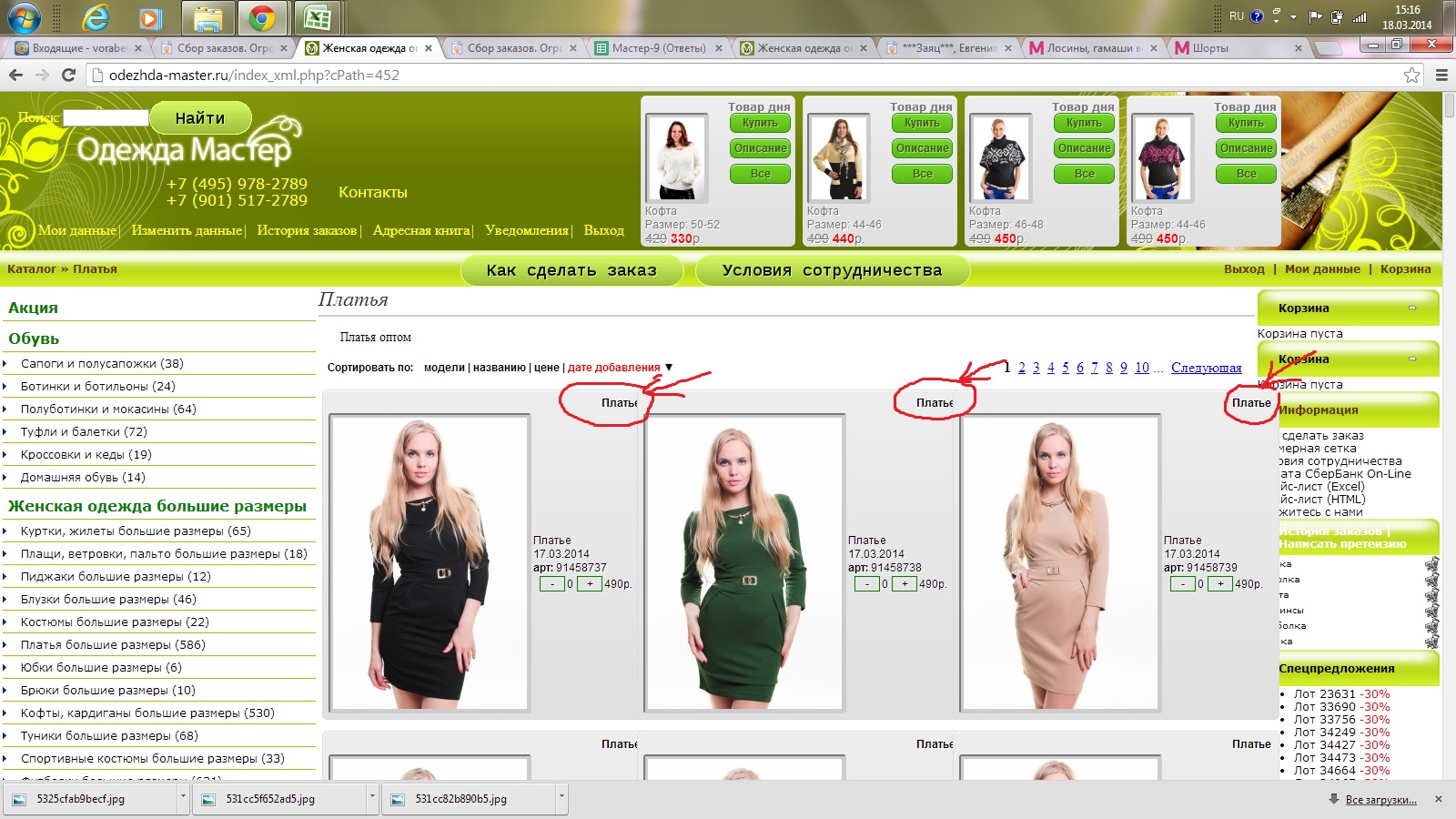
Task: Open Action Center flag icon
Action: 1315,16
